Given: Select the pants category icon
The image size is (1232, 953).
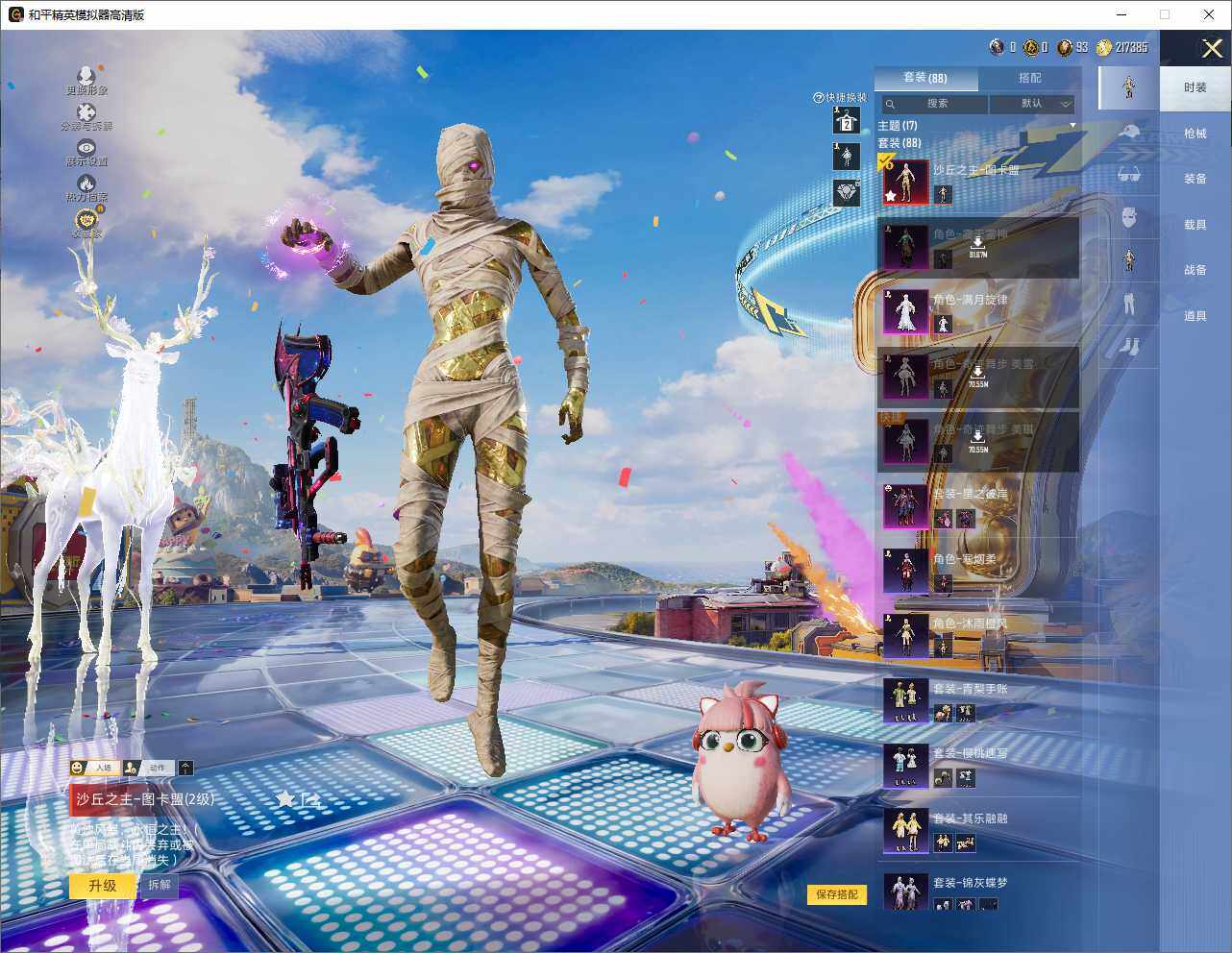Looking at the screenshot, I should click(x=1129, y=304).
